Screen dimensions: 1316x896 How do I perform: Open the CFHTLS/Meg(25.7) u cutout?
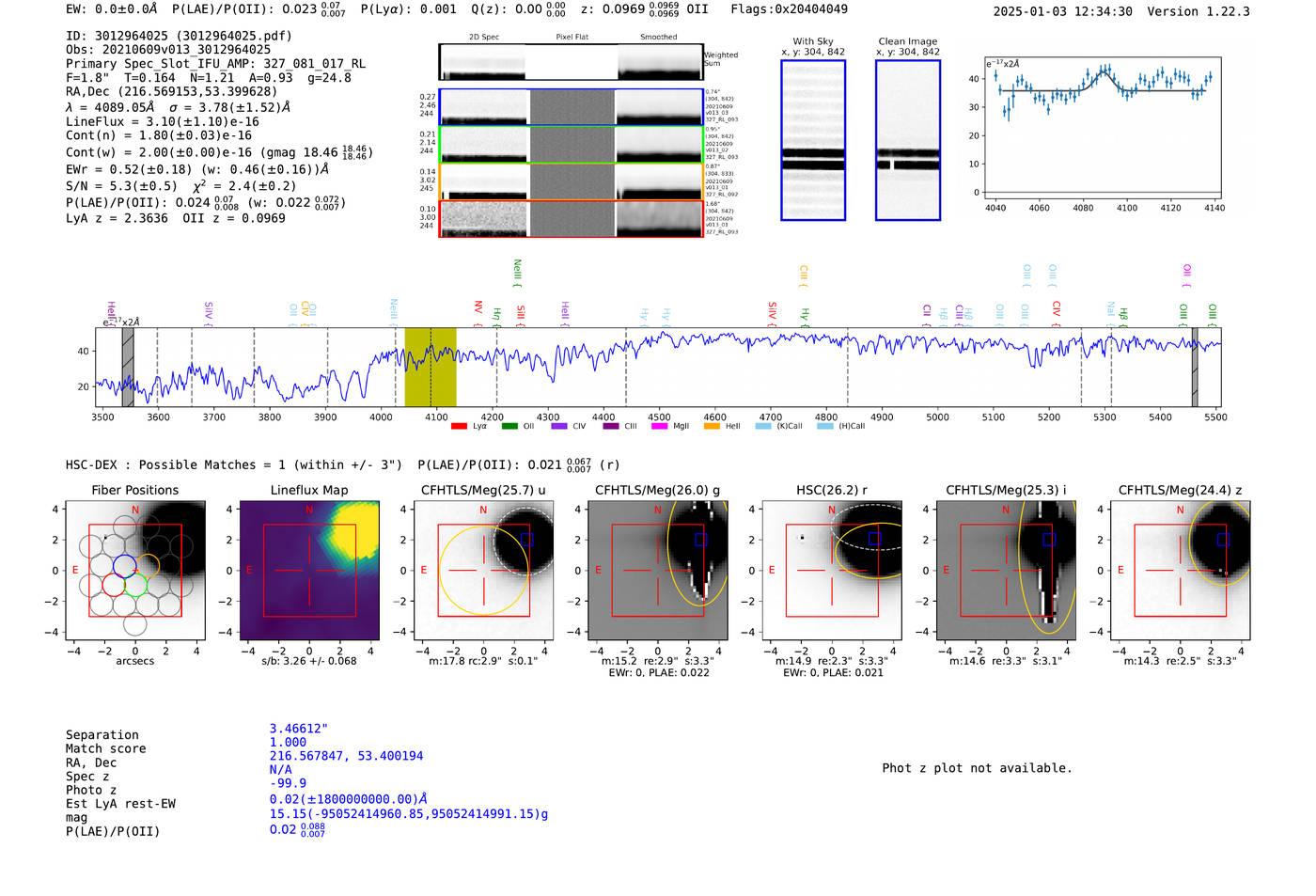point(483,570)
